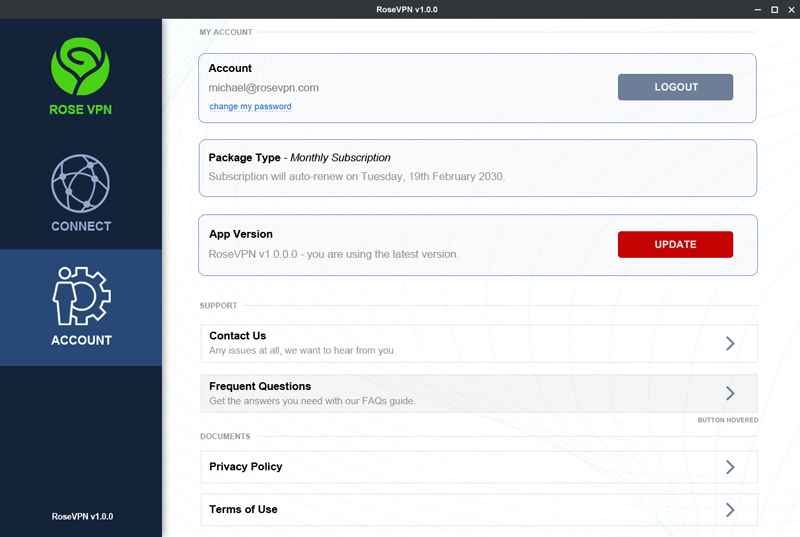Viewport: 800px width, 537px height.
Task: Minimize the RoseVPN window
Action: 755,9
